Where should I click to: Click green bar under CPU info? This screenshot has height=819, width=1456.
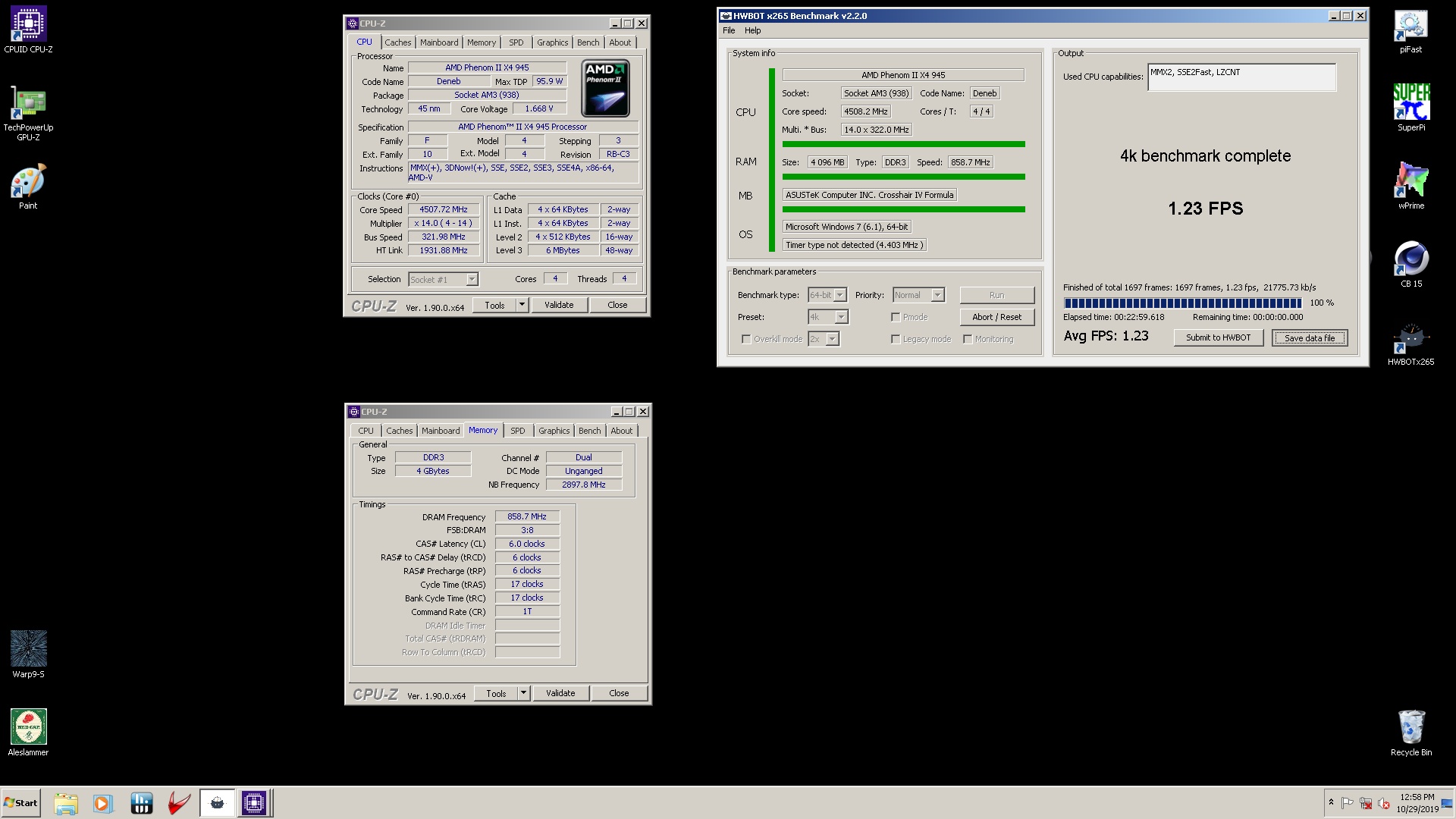click(903, 144)
